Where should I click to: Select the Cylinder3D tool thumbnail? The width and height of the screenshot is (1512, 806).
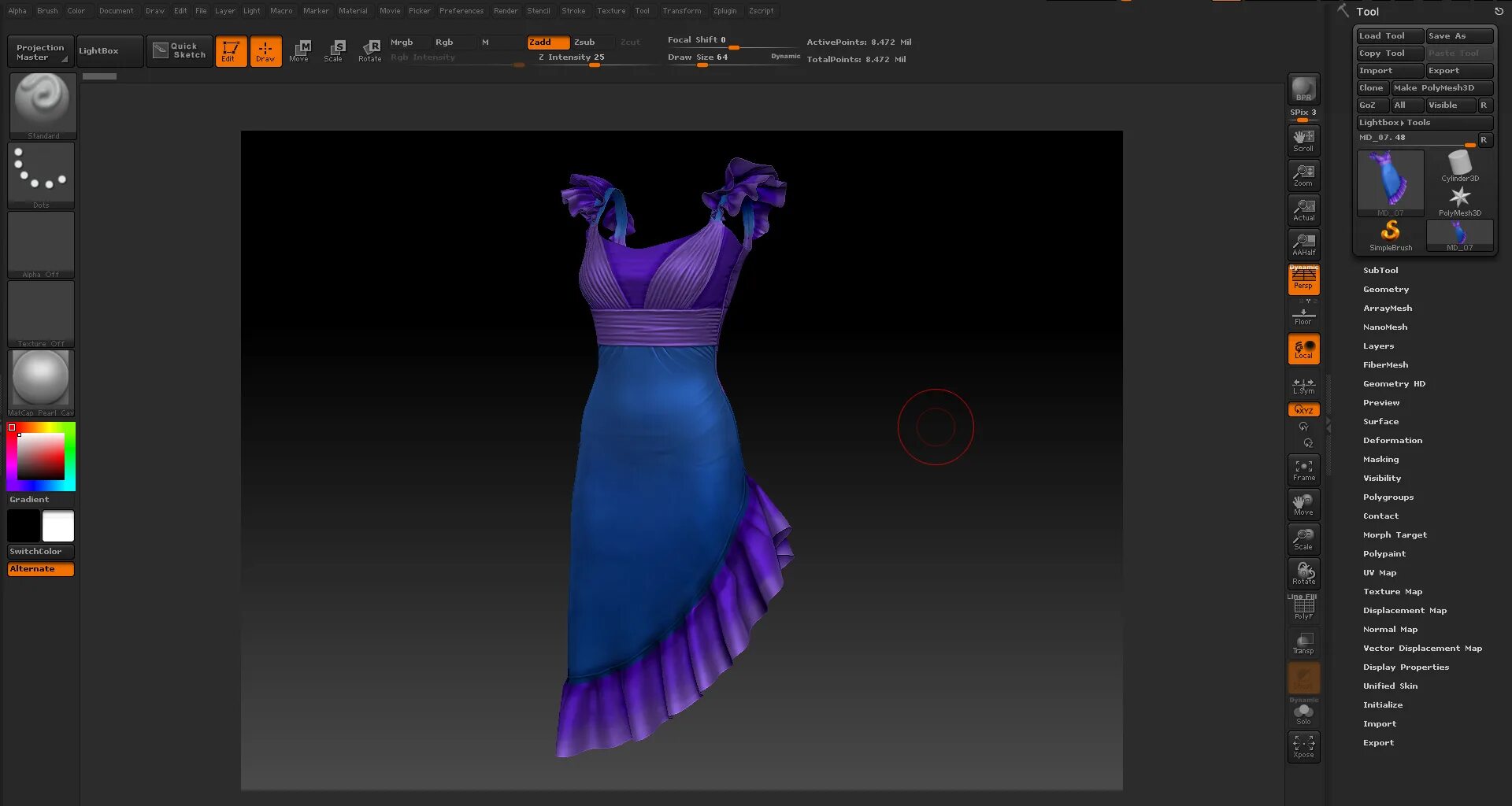(x=1459, y=166)
